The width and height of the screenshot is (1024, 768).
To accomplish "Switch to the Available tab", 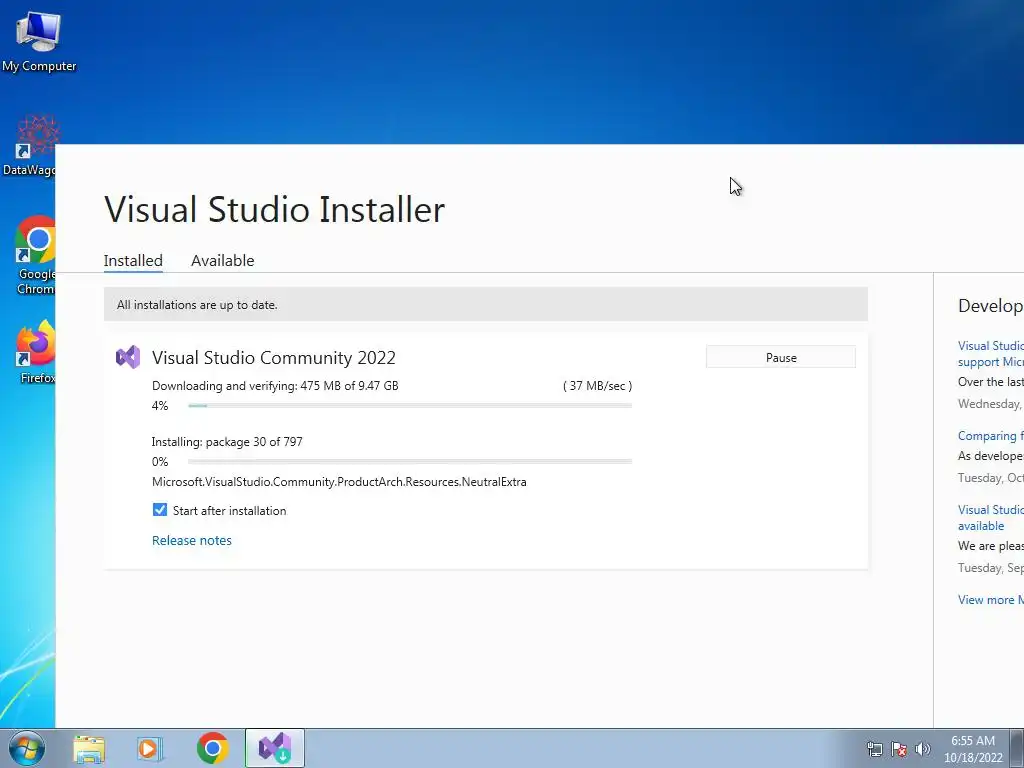I will coord(223,261).
